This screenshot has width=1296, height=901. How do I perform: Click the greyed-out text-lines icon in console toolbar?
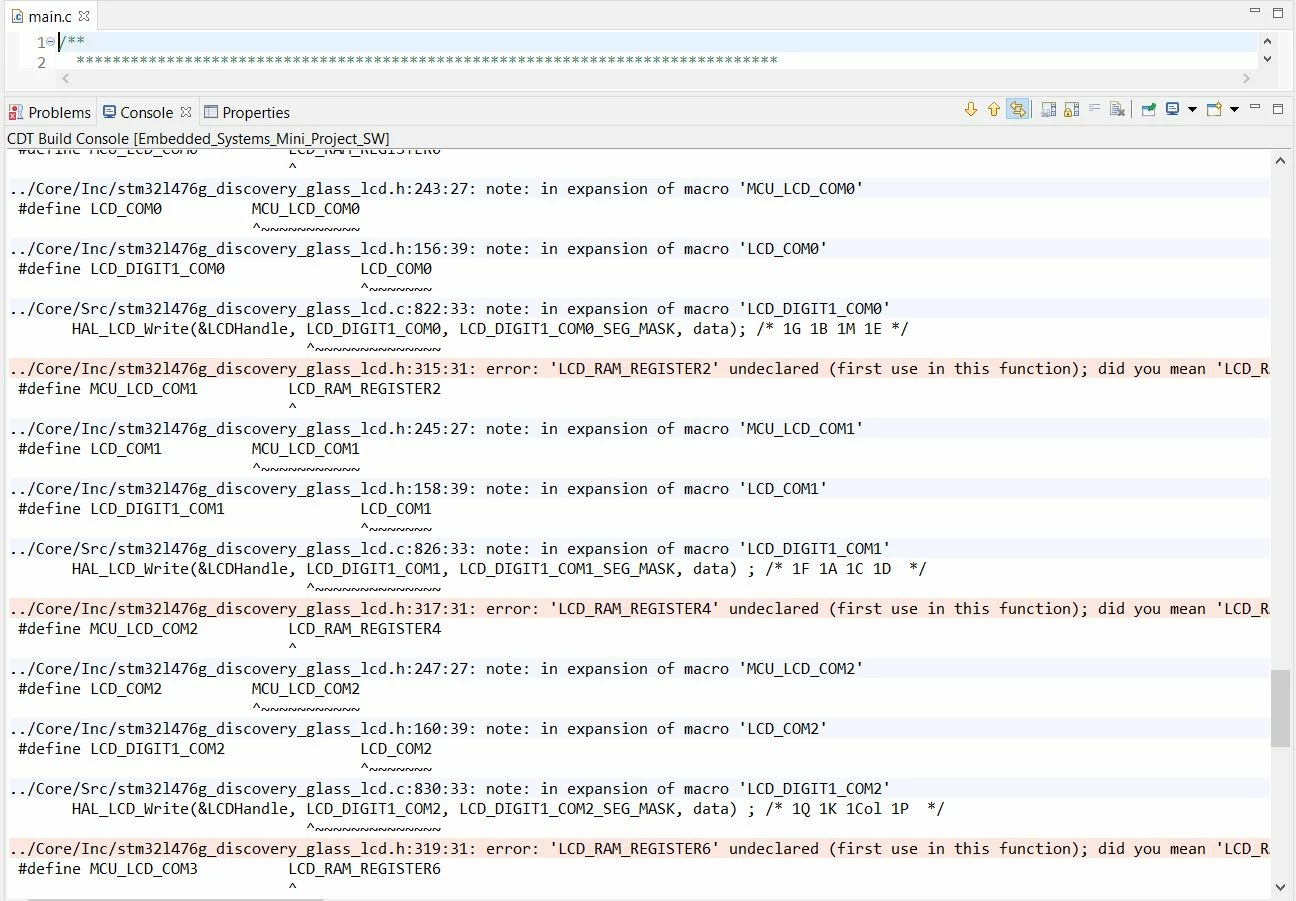[1095, 109]
